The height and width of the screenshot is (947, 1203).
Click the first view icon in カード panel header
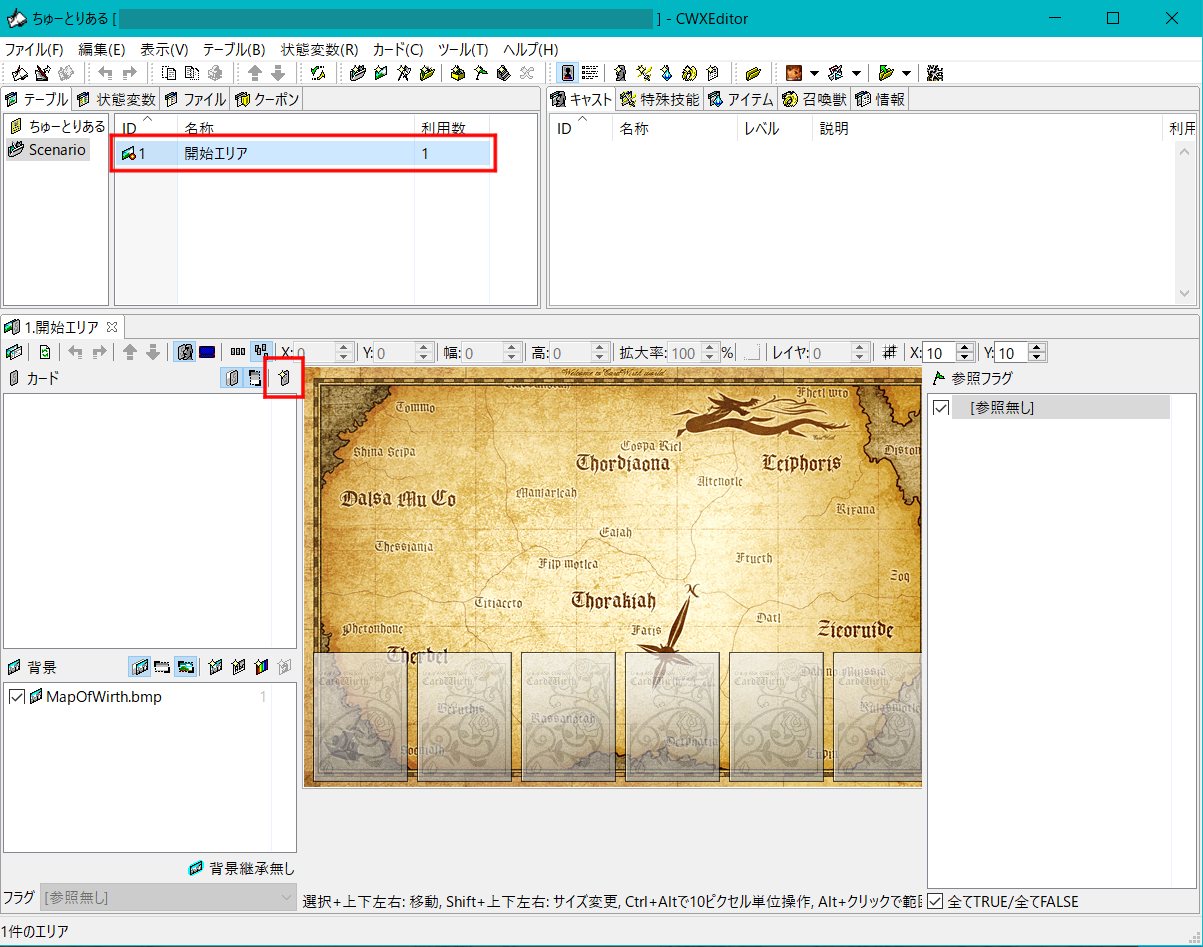[232, 378]
